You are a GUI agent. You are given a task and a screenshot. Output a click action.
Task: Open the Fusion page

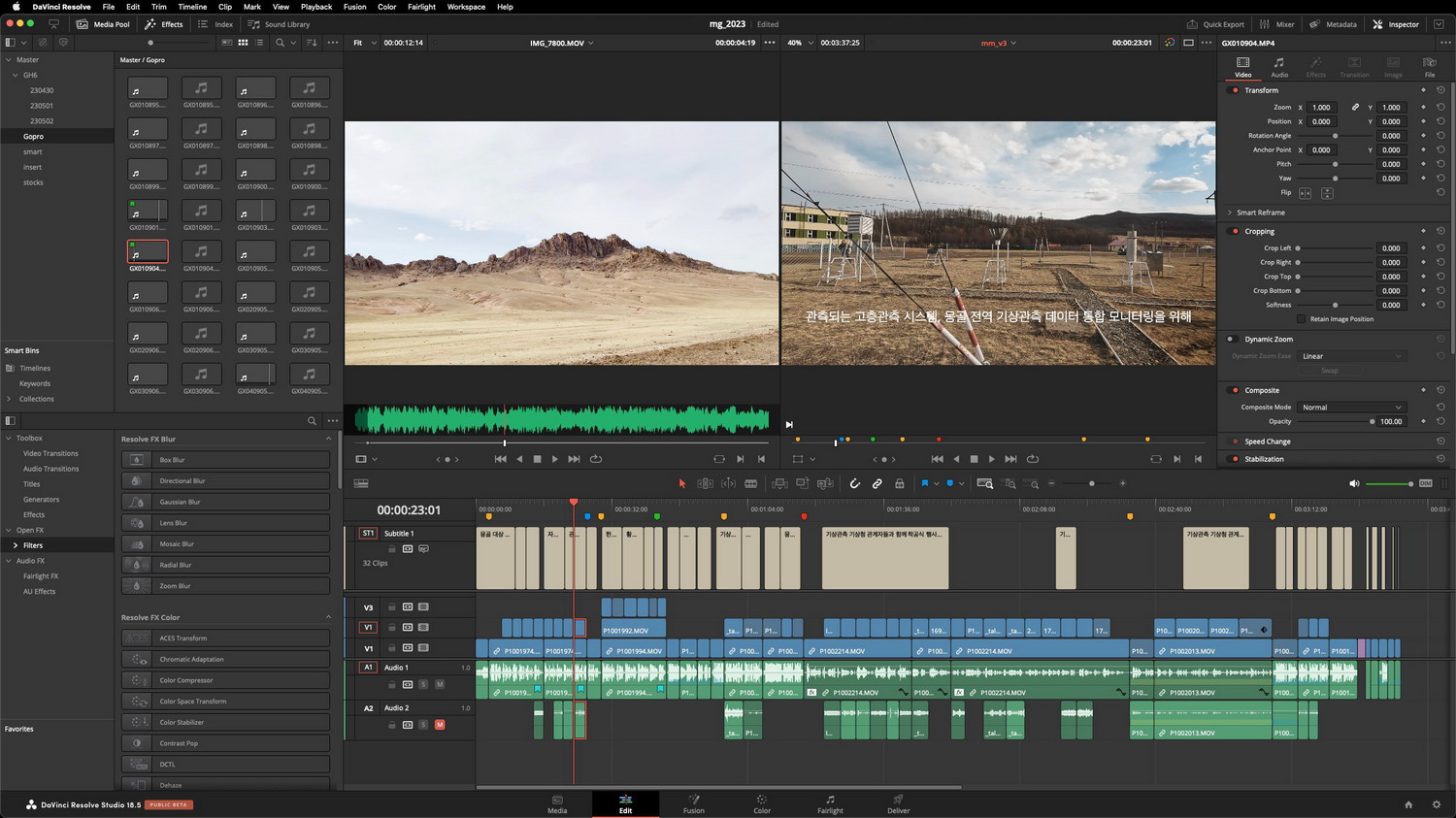[693, 804]
